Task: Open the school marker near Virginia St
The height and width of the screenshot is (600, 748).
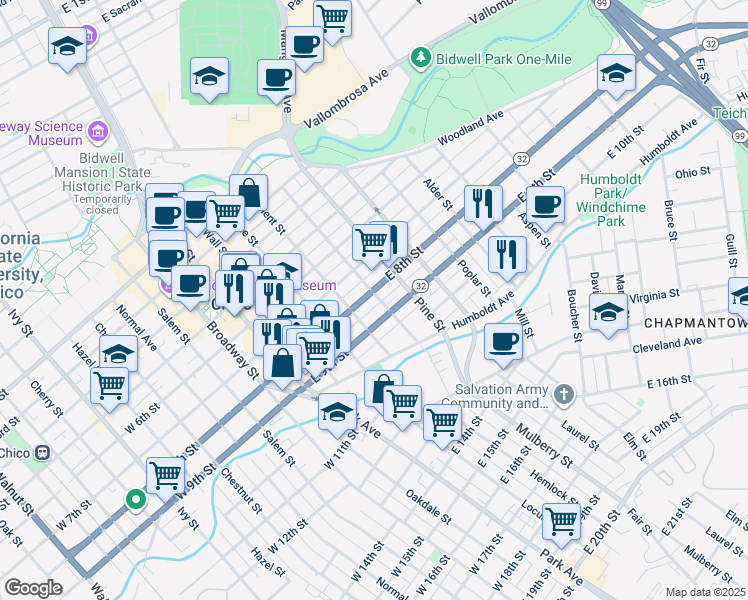Action: pos(608,312)
